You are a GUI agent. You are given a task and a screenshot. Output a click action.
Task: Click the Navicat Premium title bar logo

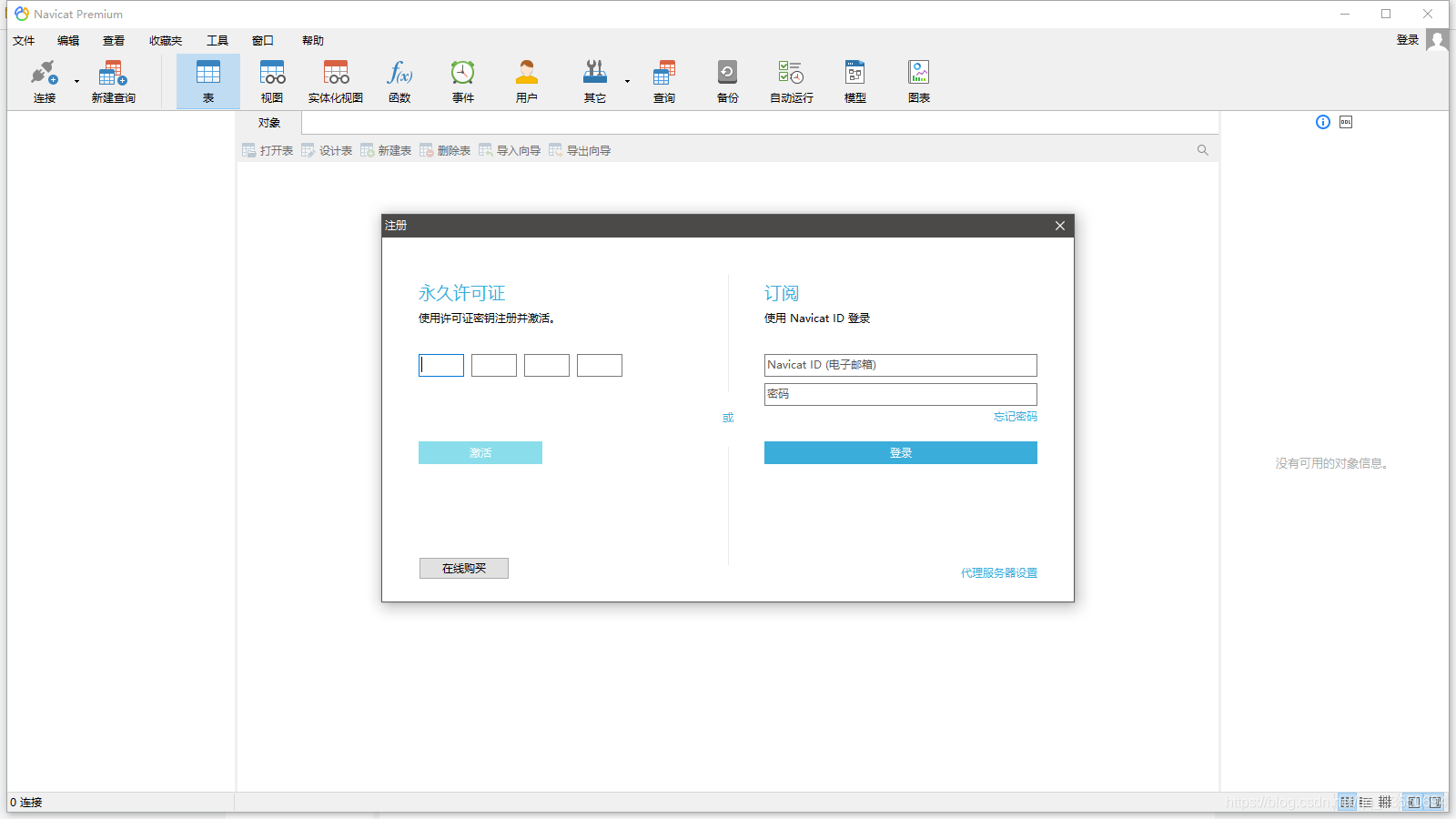click(x=22, y=14)
